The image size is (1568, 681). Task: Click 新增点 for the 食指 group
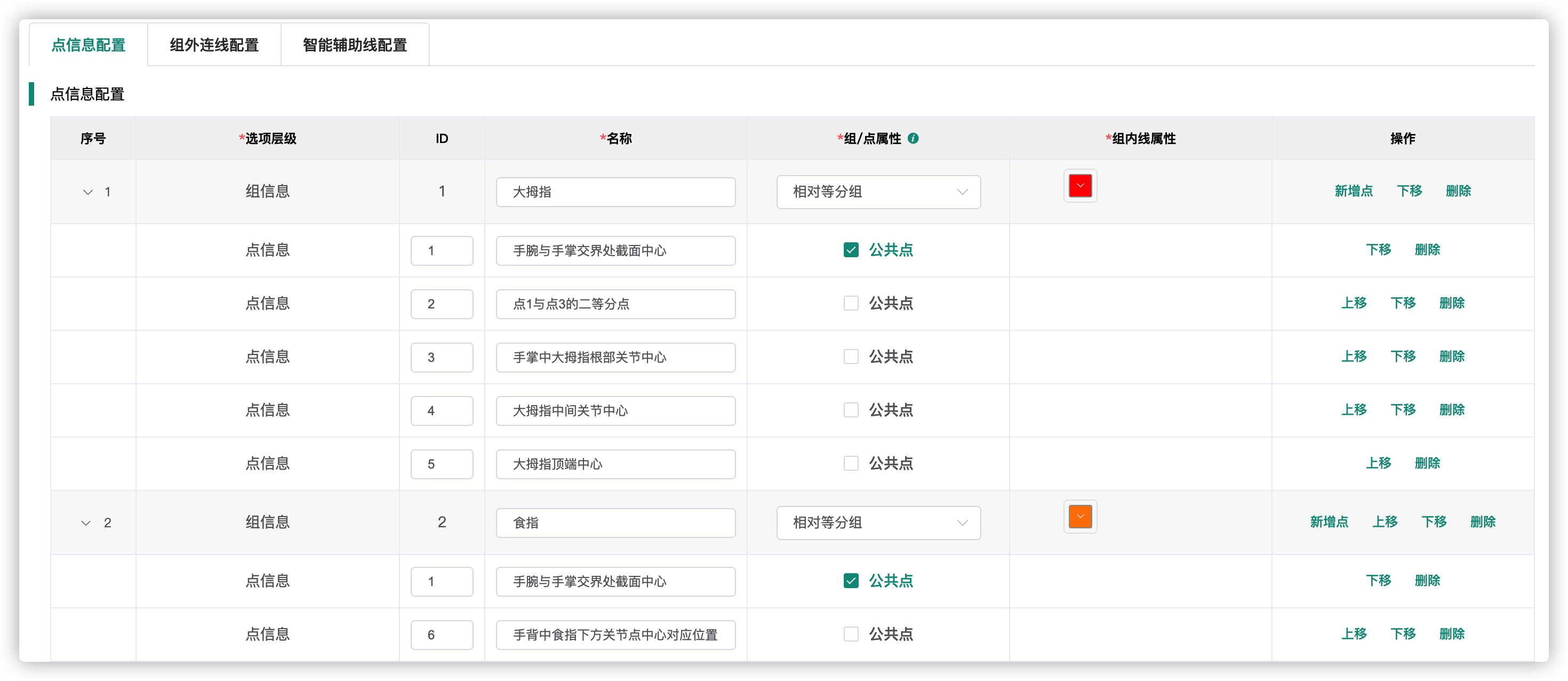1329,521
